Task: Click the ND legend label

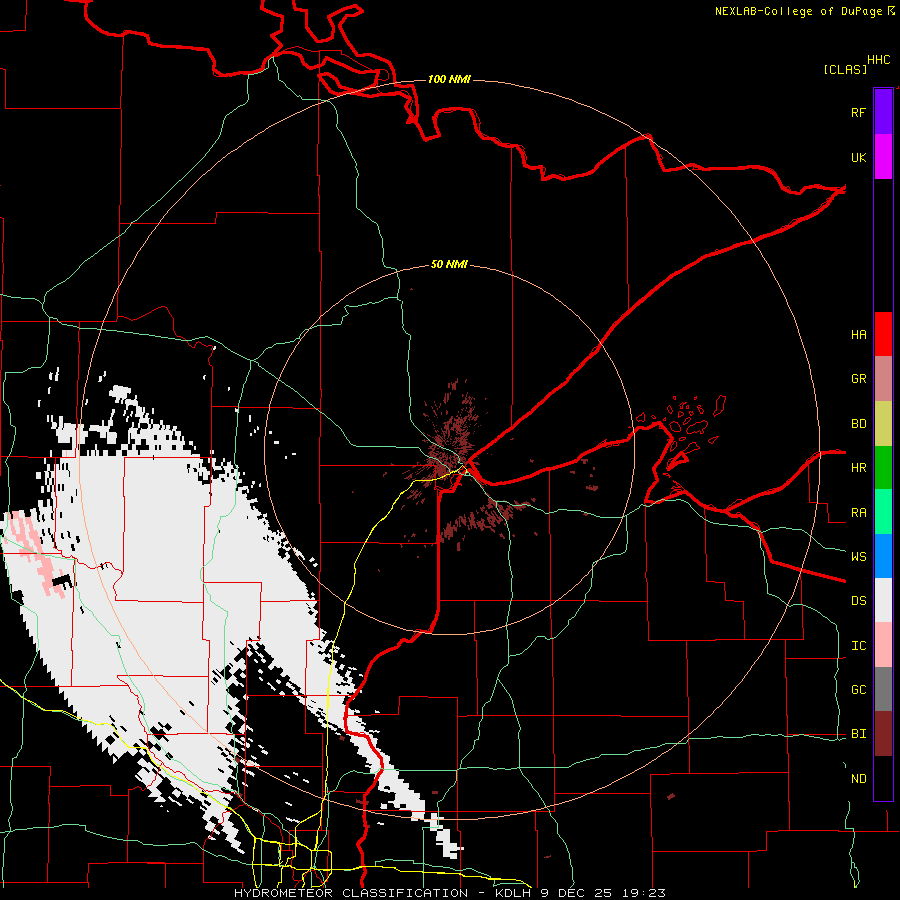Action: click(858, 779)
